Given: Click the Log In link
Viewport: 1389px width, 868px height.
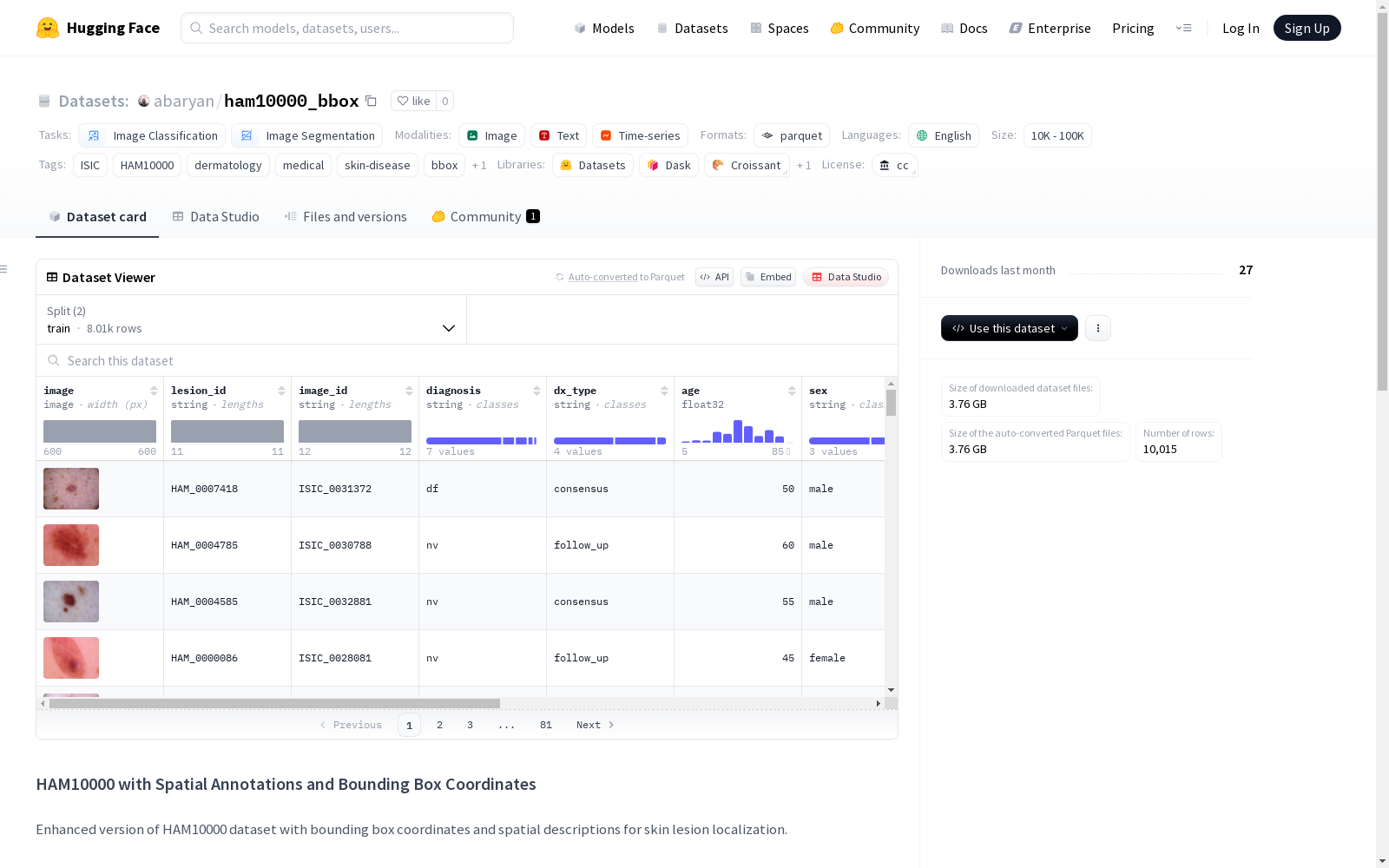Looking at the screenshot, I should [x=1241, y=28].
